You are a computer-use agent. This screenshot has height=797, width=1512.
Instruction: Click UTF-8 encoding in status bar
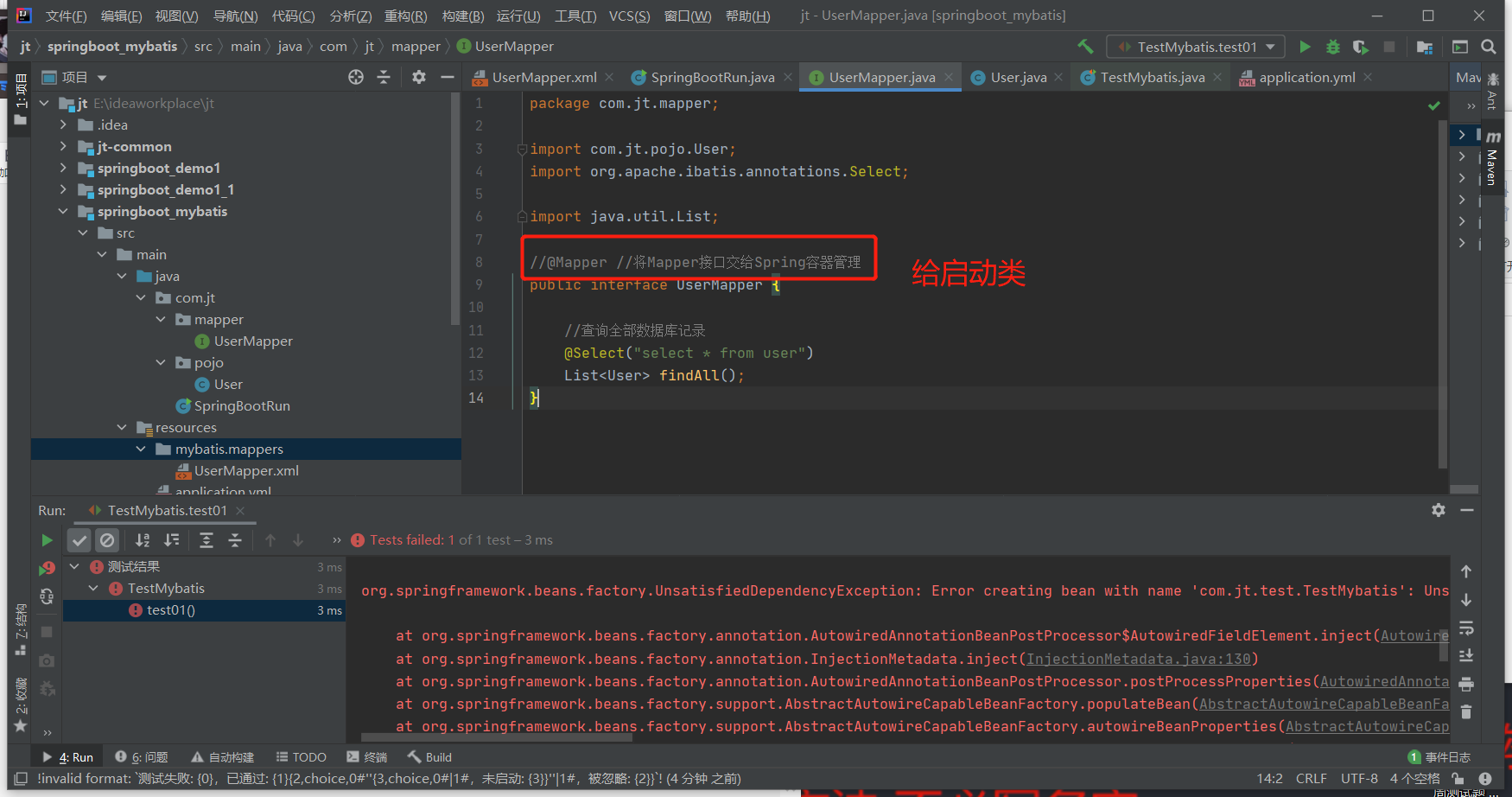1359,779
